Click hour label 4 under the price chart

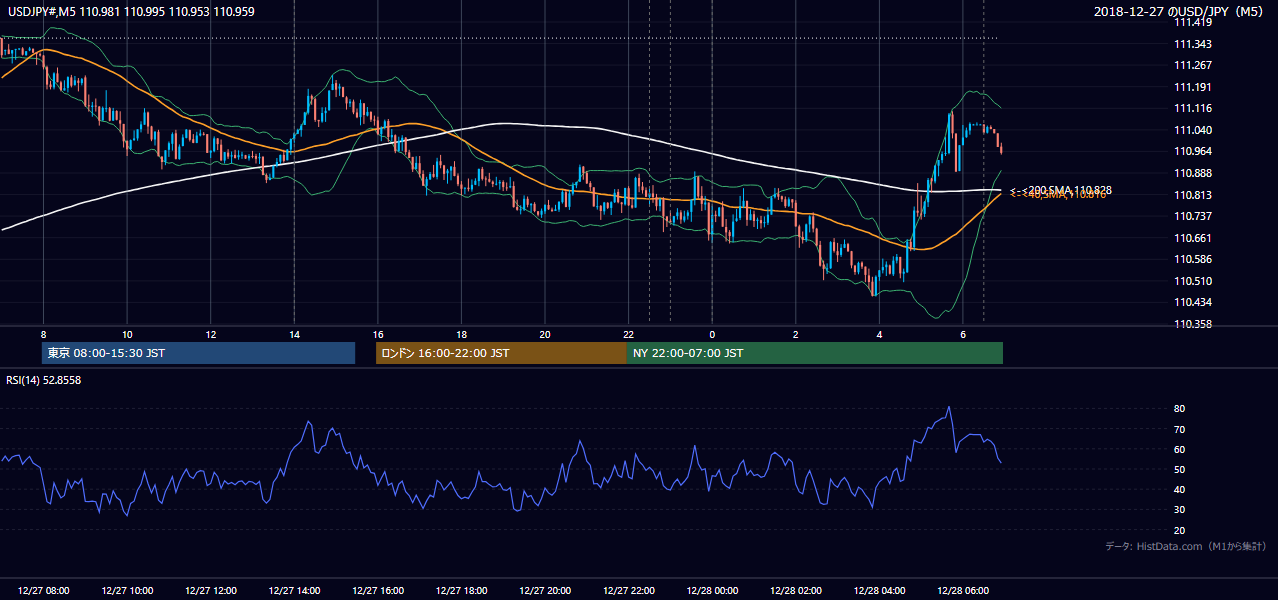879,334
